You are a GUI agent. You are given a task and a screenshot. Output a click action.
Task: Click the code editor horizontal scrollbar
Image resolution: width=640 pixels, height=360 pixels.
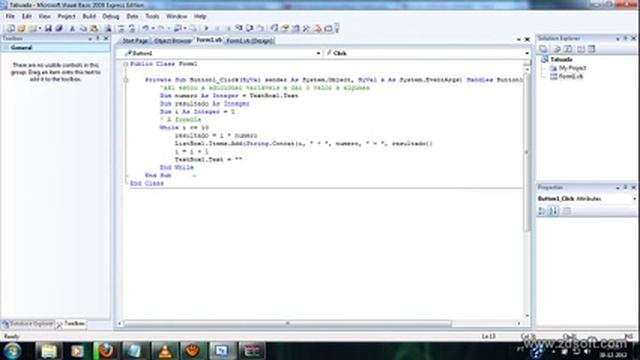point(287,324)
